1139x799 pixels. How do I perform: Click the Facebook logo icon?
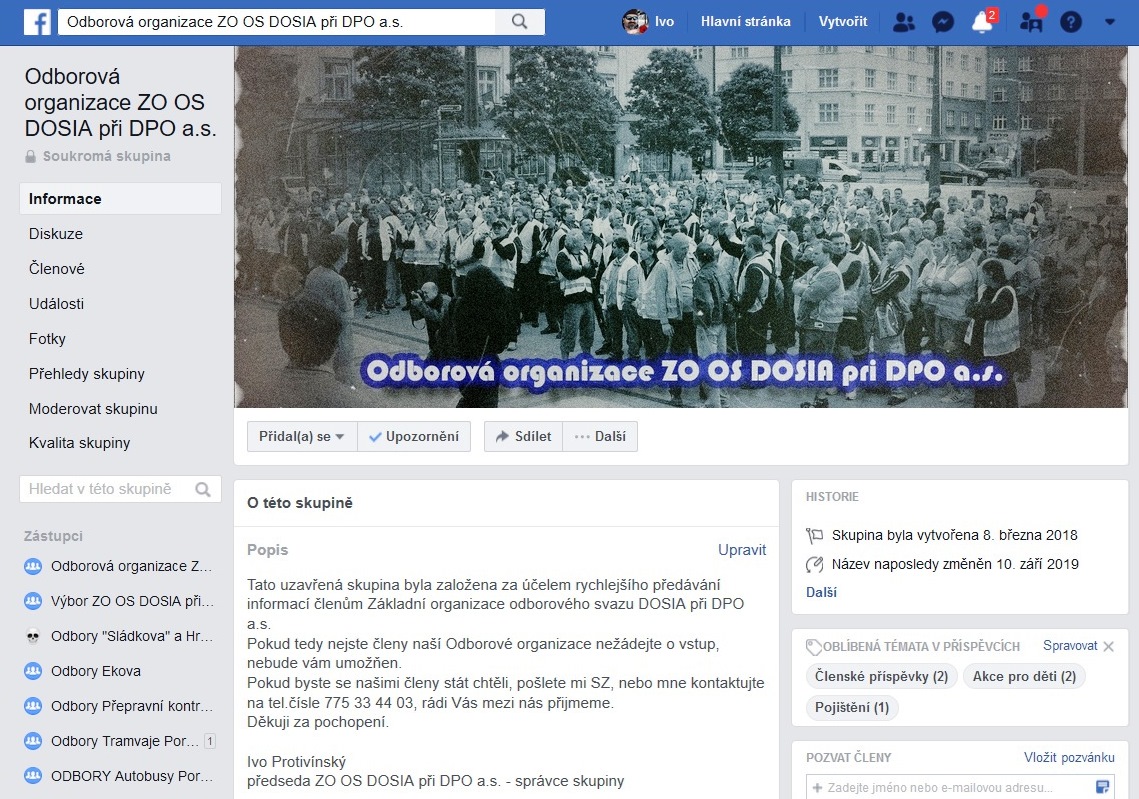(x=37, y=22)
